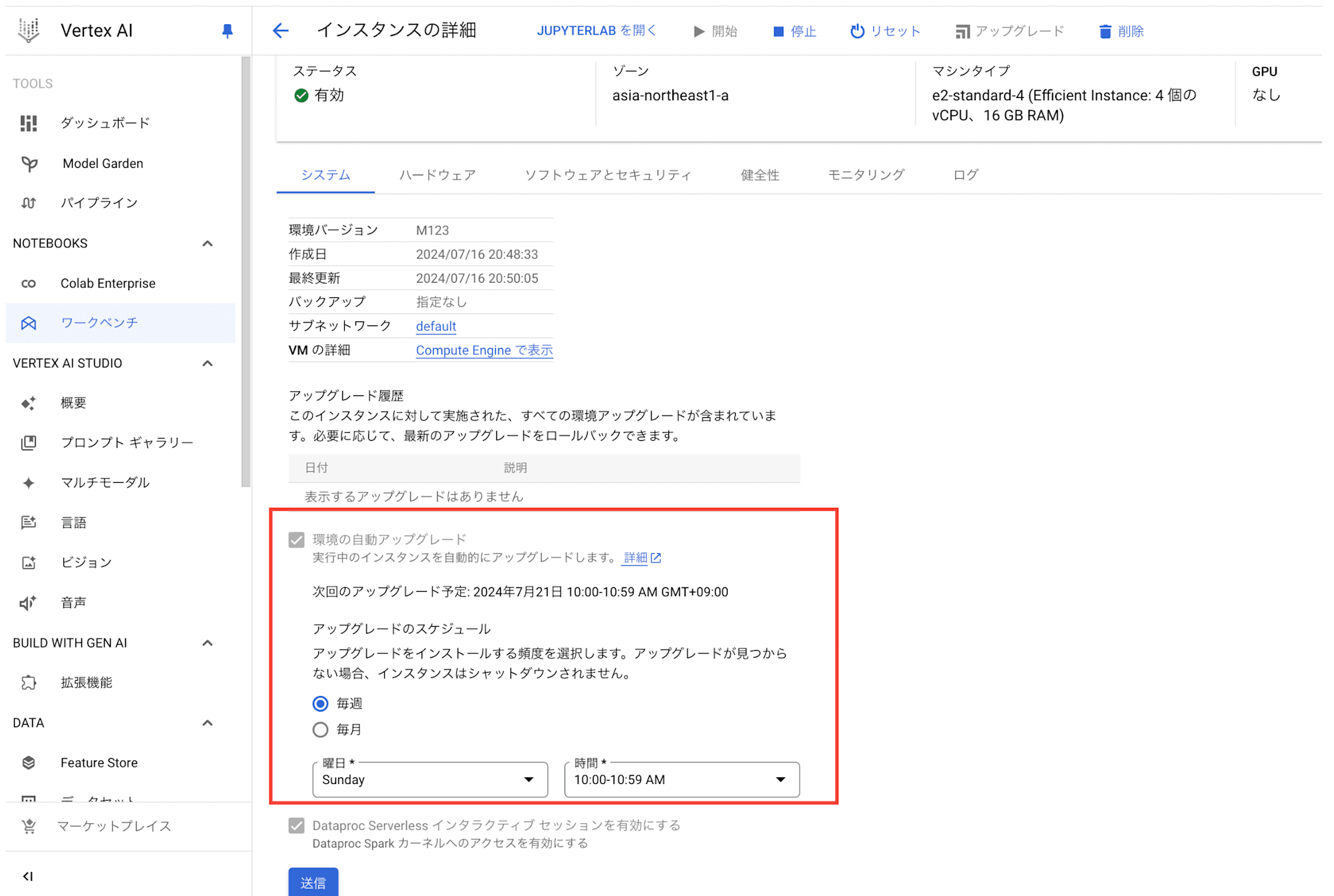This screenshot has height=896, width=1334.
Task: Toggle Dataproc Serverless interactive sessions checkbox
Action: (297, 826)
